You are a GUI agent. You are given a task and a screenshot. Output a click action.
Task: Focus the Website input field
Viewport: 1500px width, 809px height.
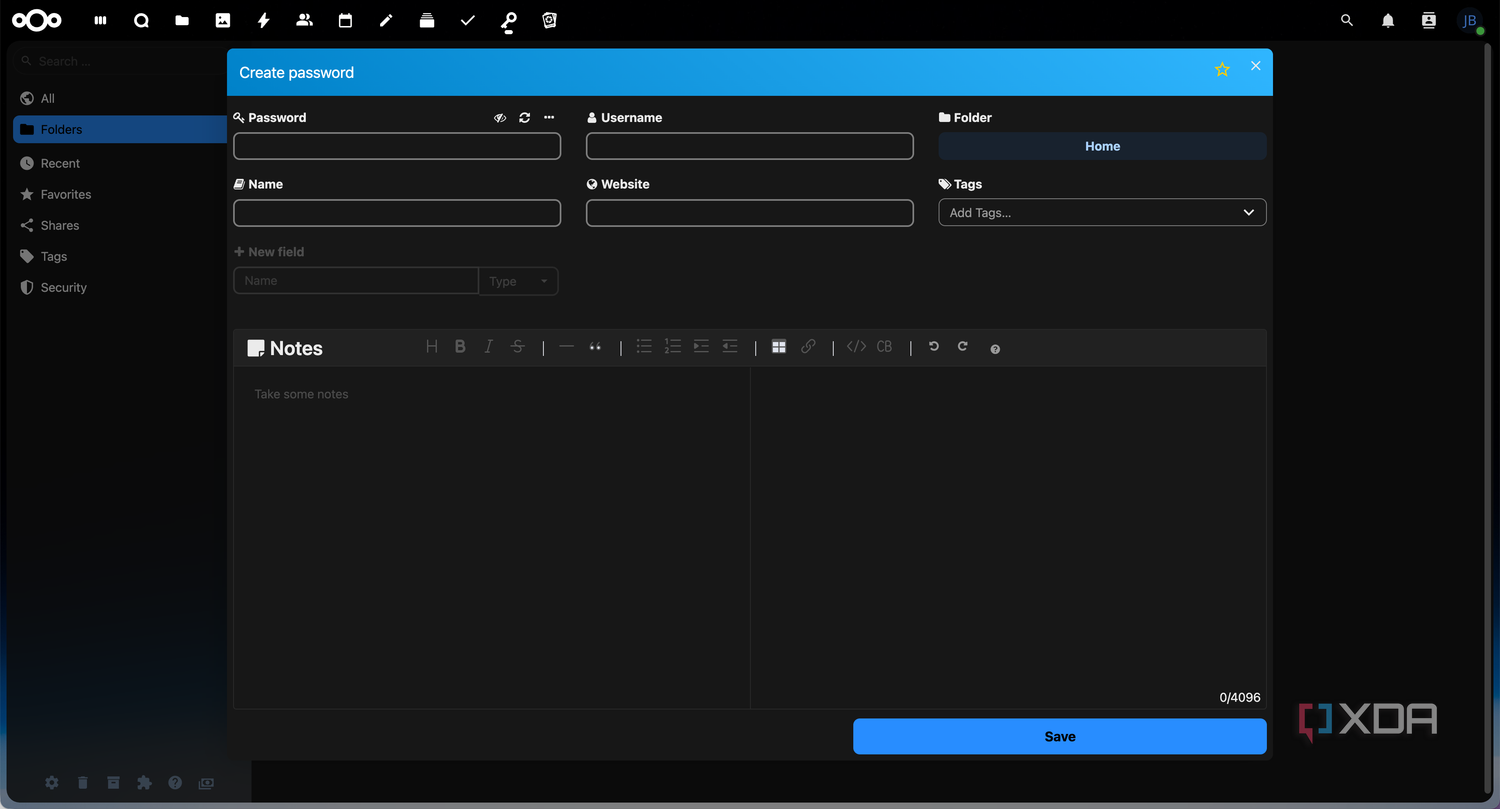(x=750, y=213)
